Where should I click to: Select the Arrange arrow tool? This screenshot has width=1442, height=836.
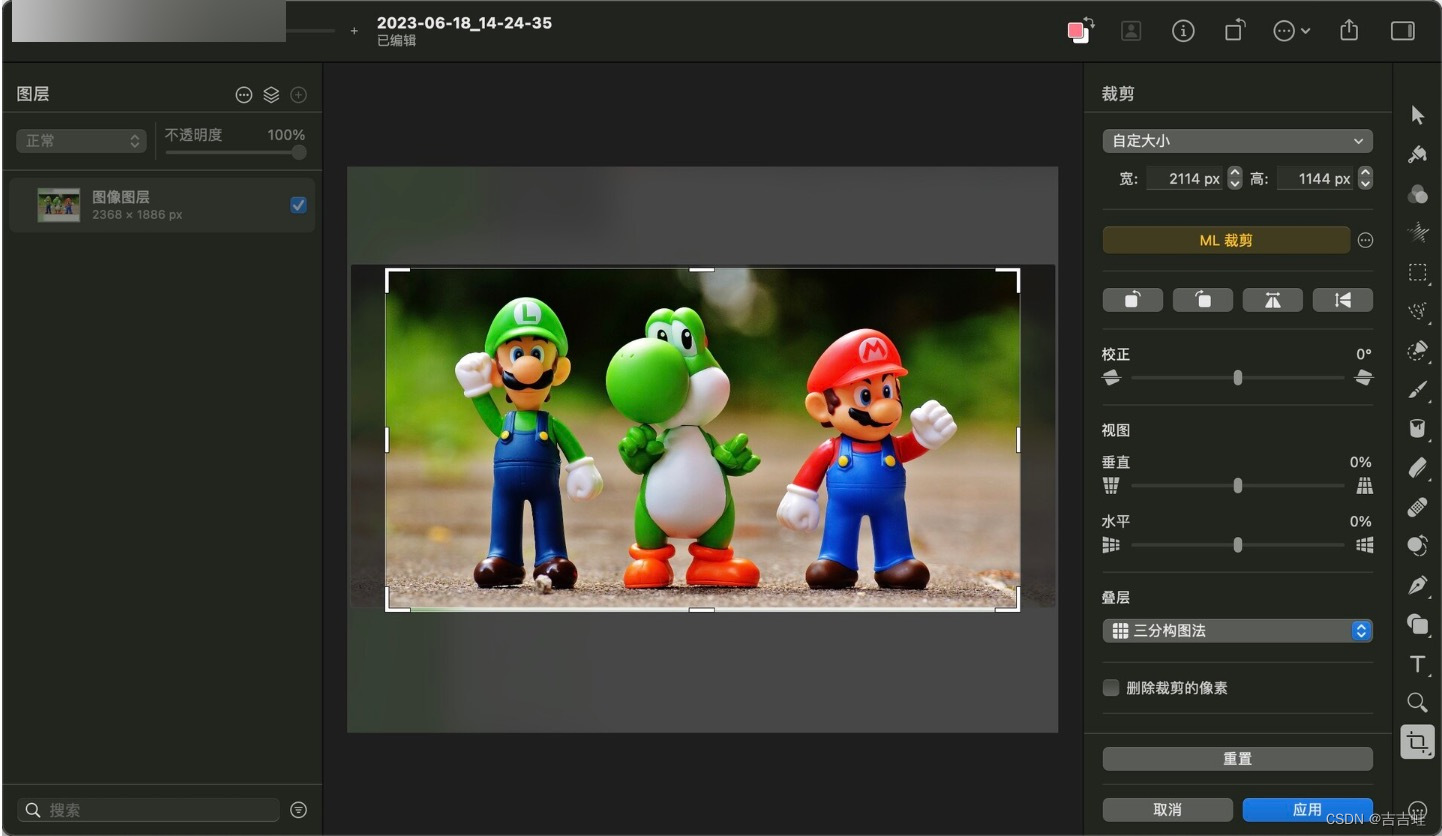point(1417,115)
